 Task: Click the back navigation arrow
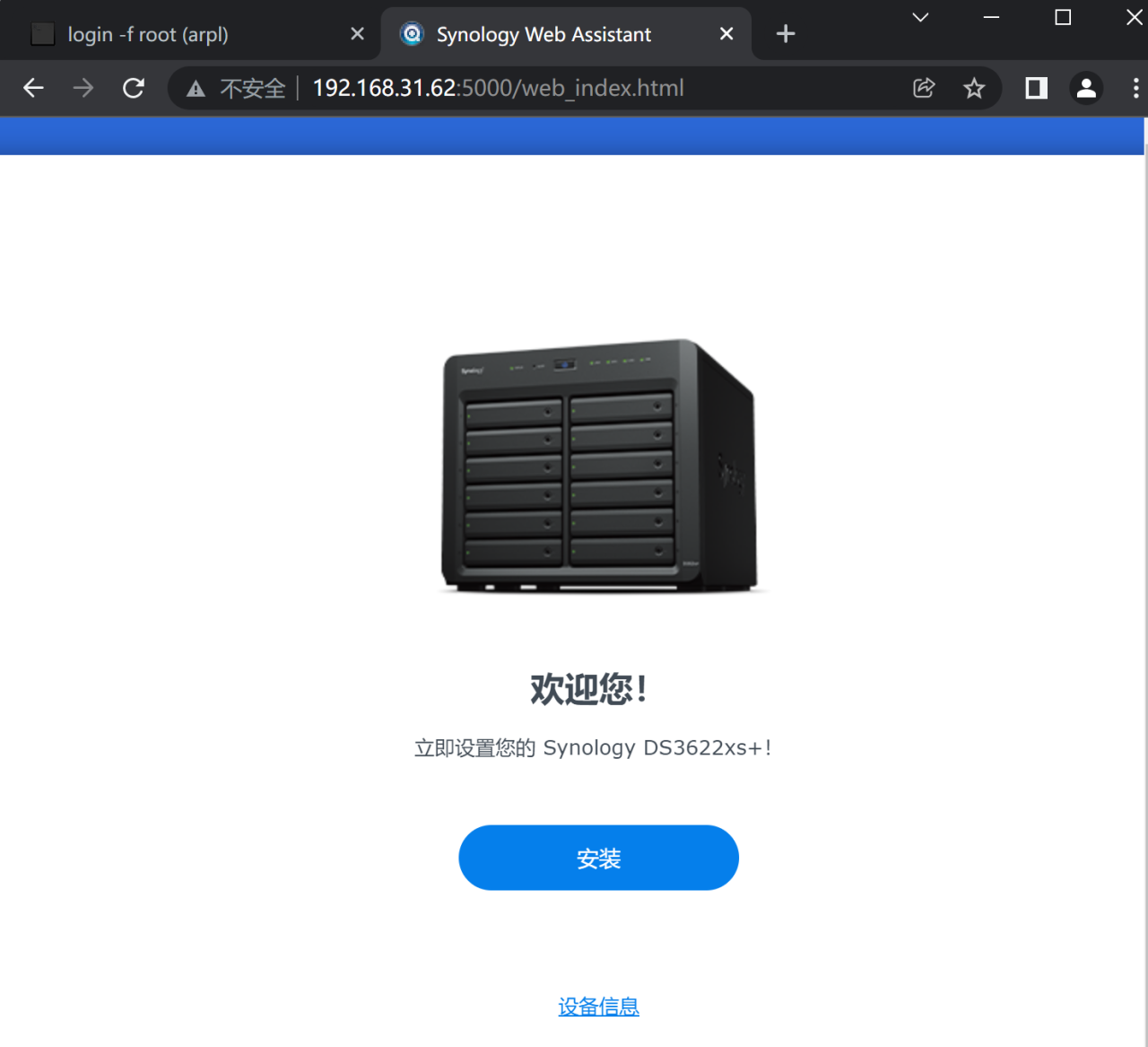tap(33, 88)
